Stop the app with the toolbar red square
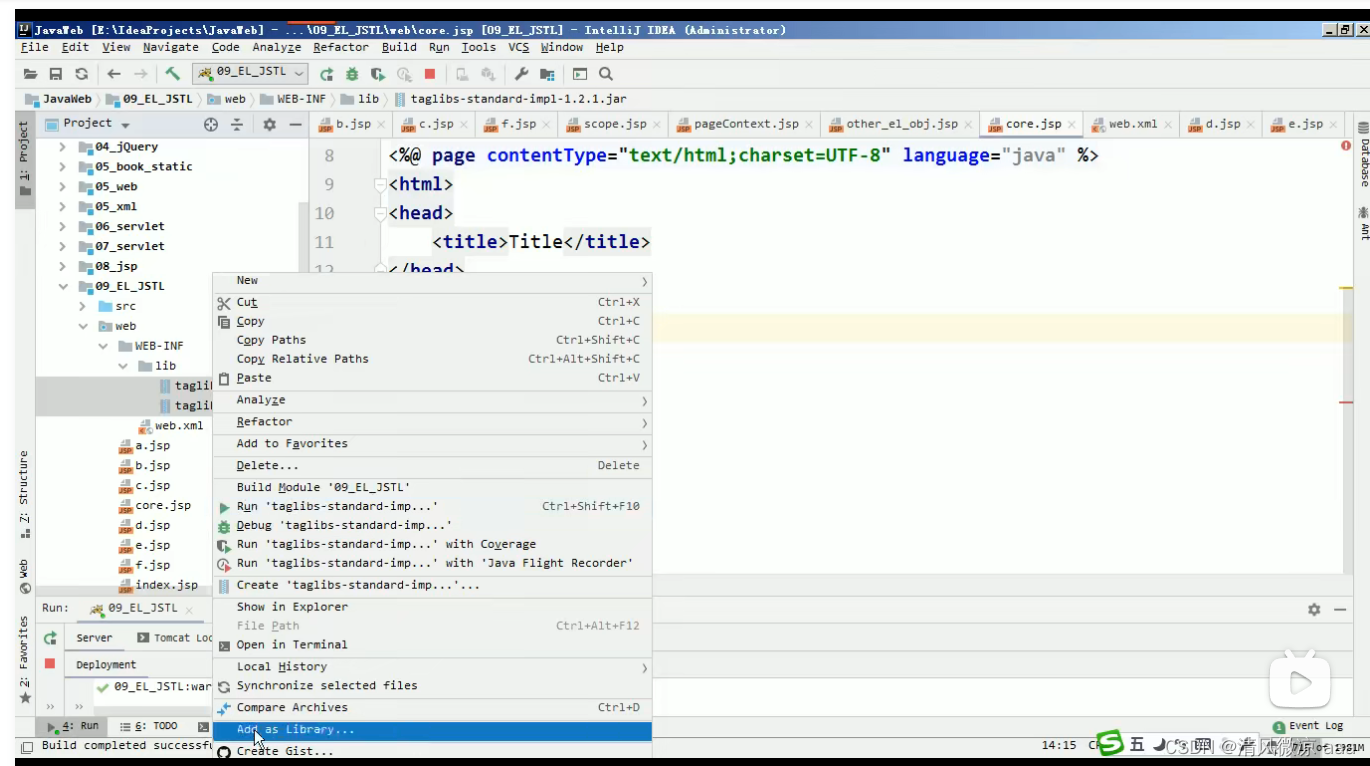This screenshot has width=1370, height=766. (x=430, y=74)
